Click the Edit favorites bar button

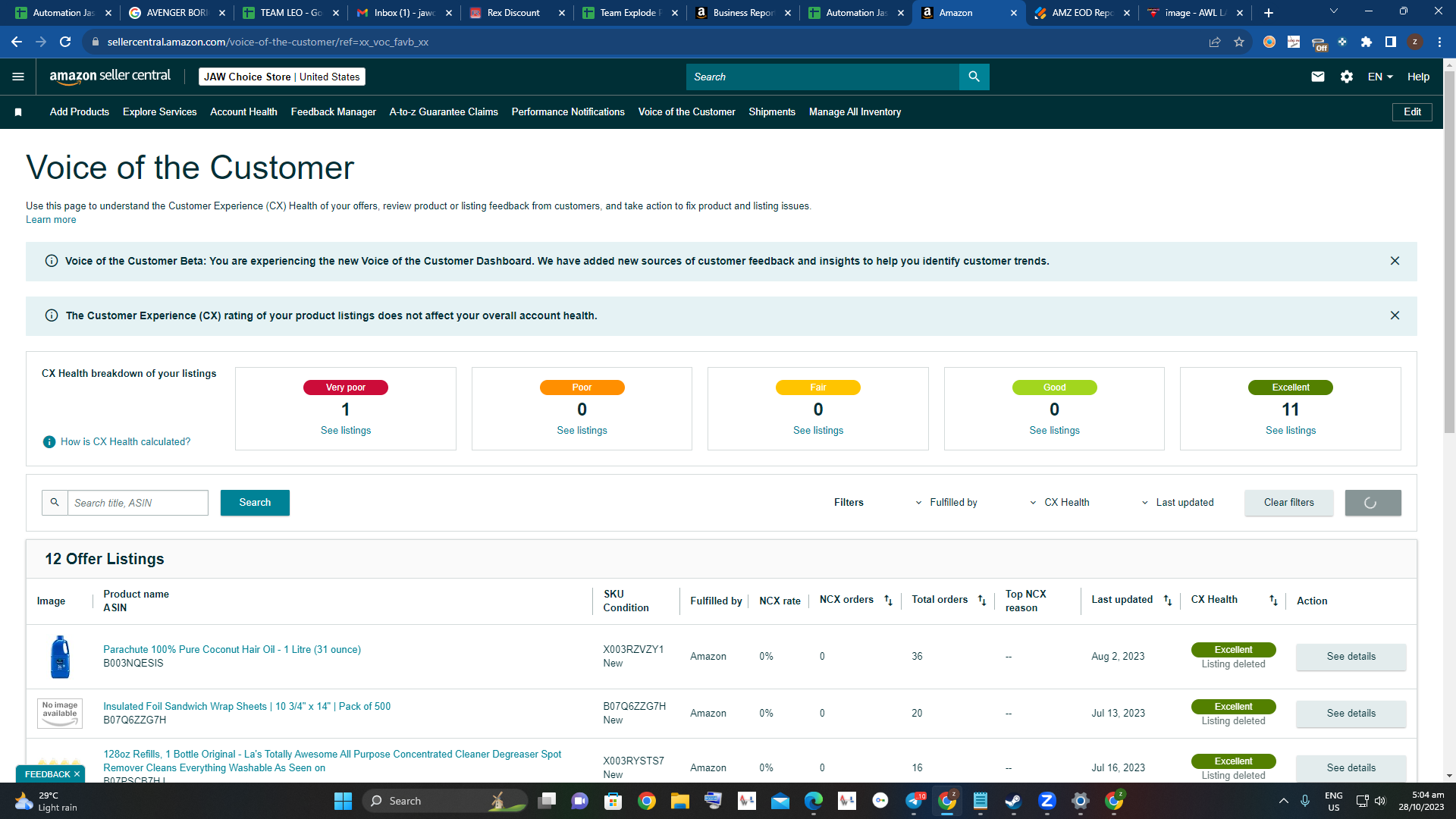pos(1412,112)
